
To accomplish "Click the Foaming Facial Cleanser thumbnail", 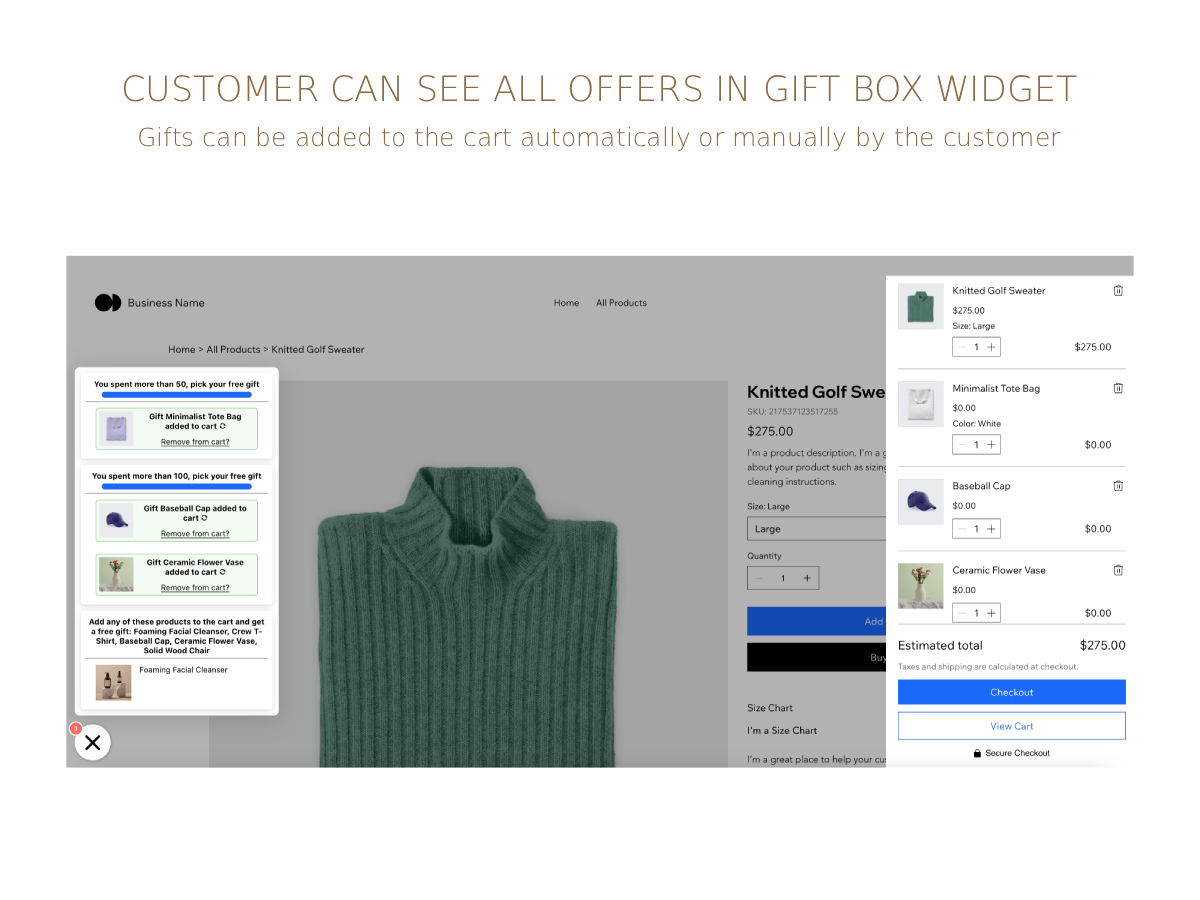I will pyautogui.click(x=114, y=682).
